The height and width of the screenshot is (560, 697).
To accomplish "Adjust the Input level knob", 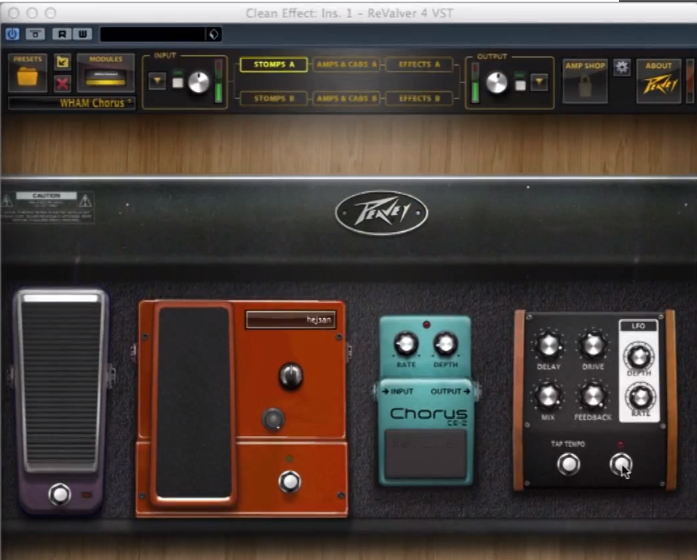I will click(x=199, y=82).
